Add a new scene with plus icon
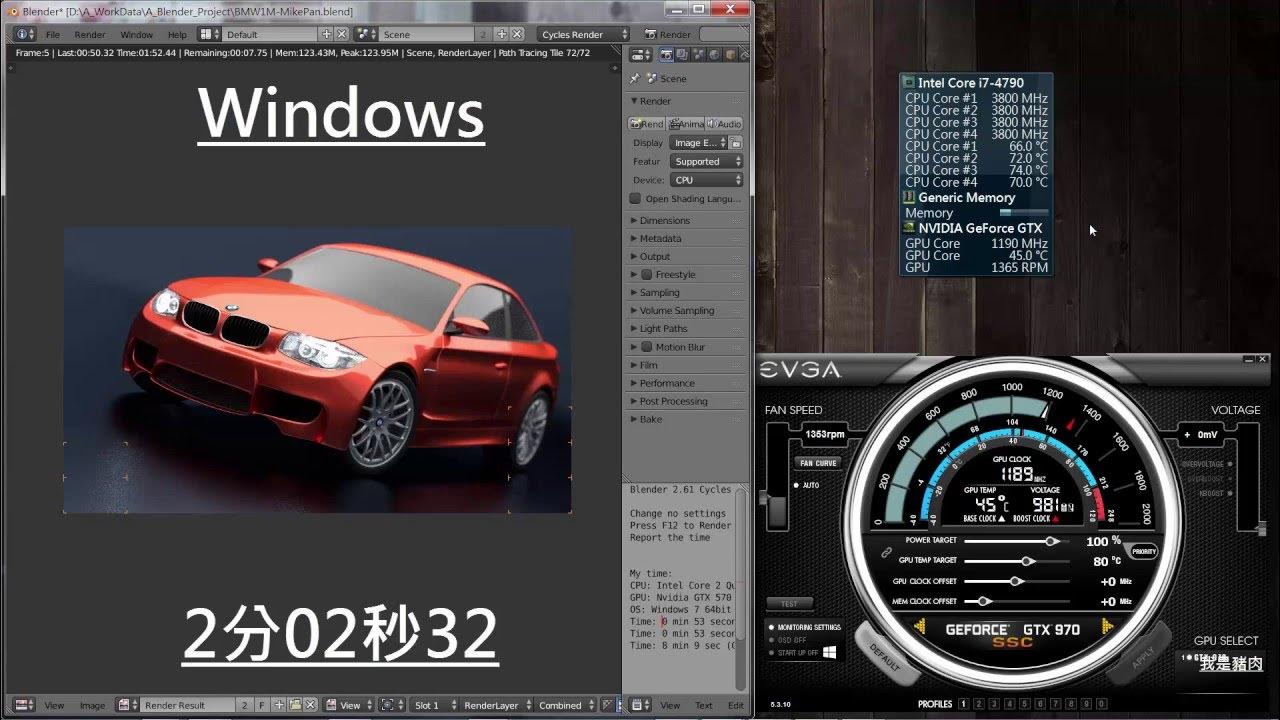This screenshot has width=1280, height=720. (502, 34)
